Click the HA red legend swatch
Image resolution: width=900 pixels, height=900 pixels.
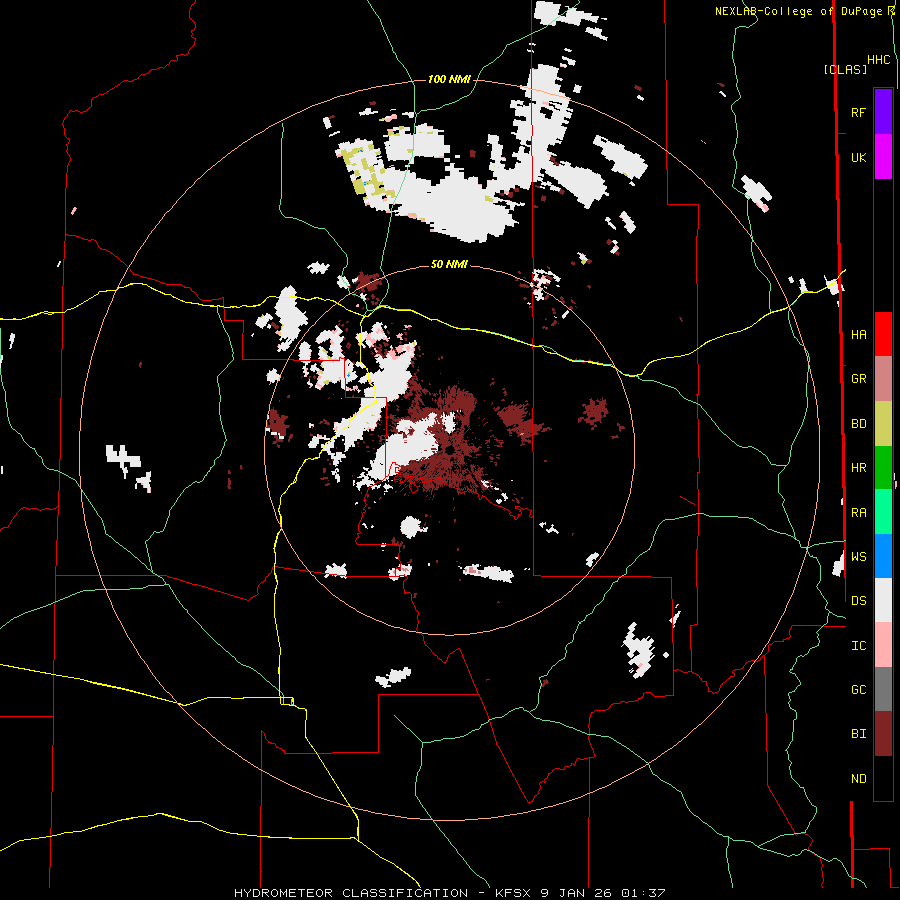click(x=883, y=334)
